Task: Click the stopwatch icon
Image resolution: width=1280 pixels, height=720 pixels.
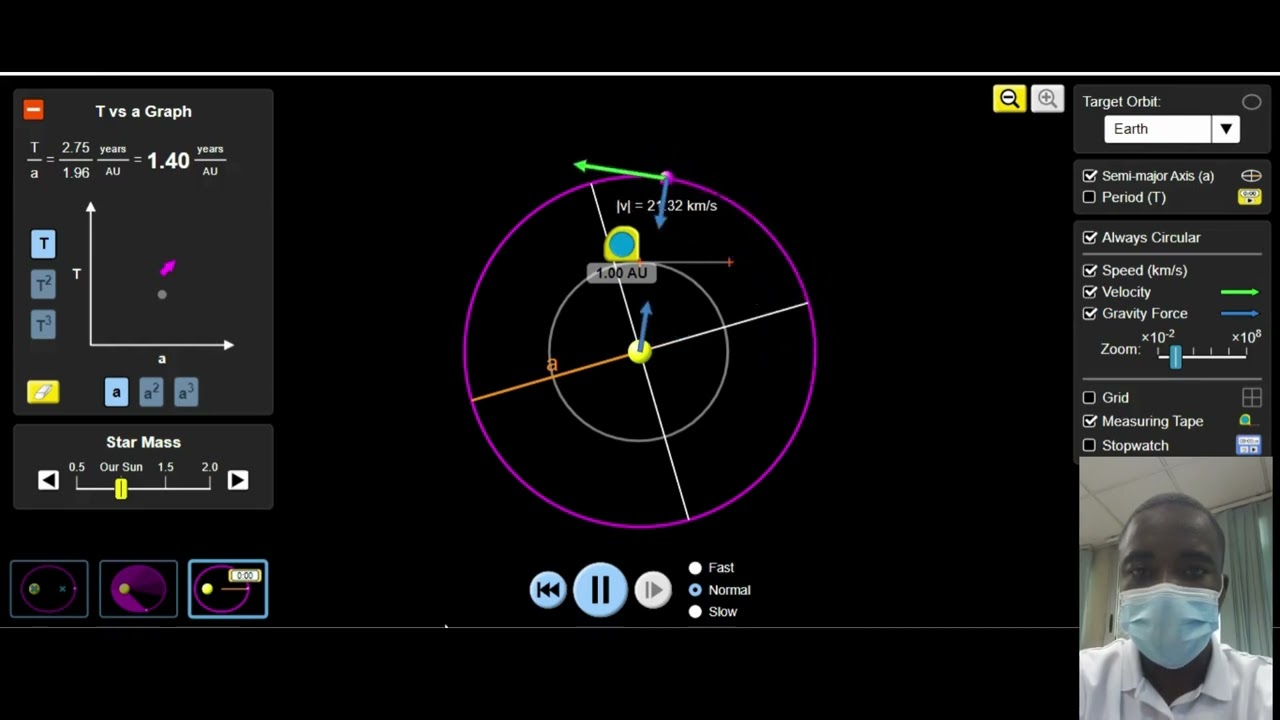Action: point(1249,445)
